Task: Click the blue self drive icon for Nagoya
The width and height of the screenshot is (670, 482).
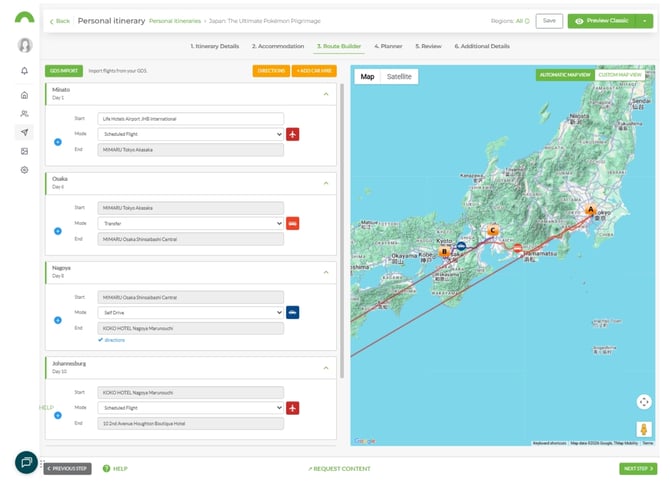Action: click(292, 312)
